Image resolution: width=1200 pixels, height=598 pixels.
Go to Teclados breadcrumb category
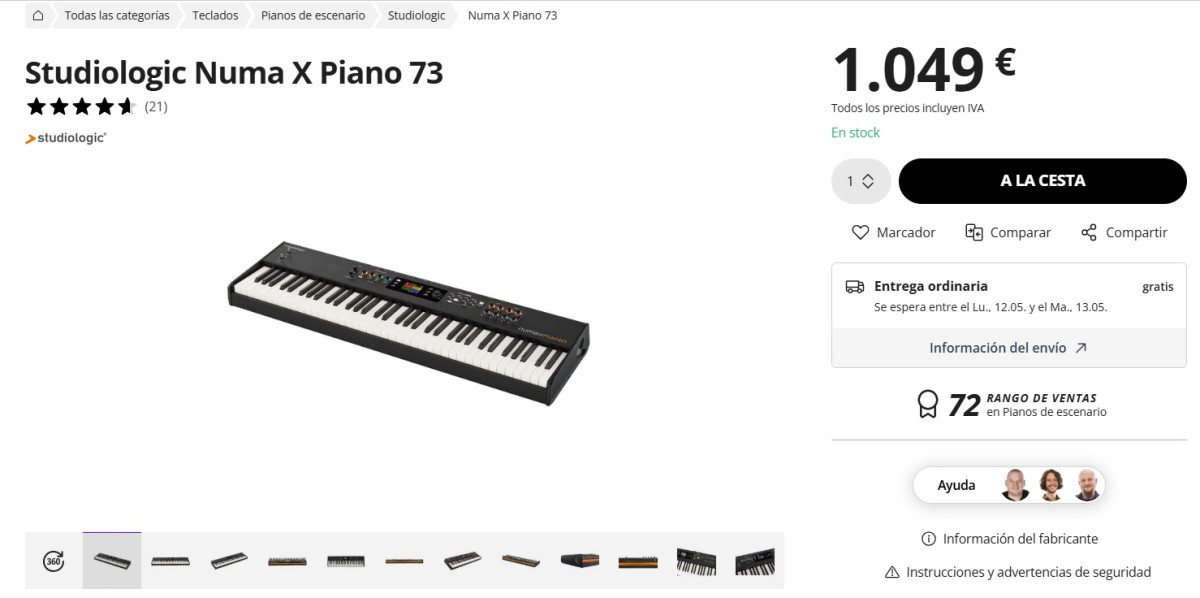coord(215,16)
